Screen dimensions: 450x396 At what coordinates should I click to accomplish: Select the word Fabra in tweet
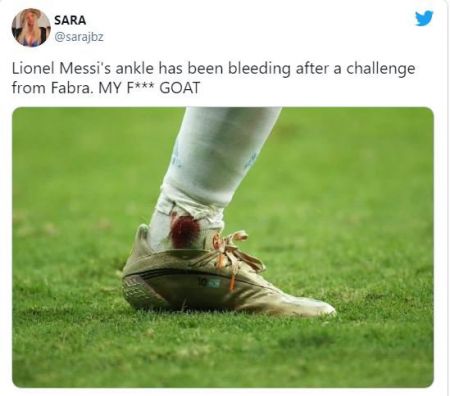tap(71, 88)
